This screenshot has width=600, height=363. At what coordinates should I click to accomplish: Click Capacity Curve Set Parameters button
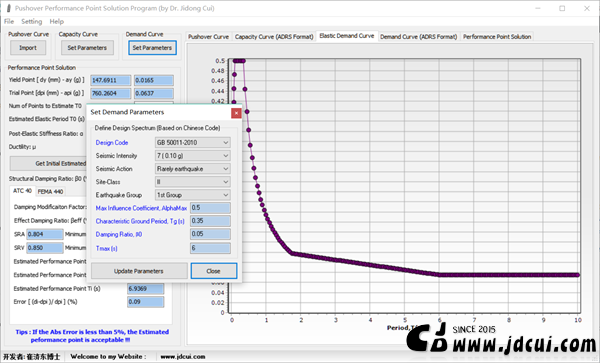(x=87, y=48)
